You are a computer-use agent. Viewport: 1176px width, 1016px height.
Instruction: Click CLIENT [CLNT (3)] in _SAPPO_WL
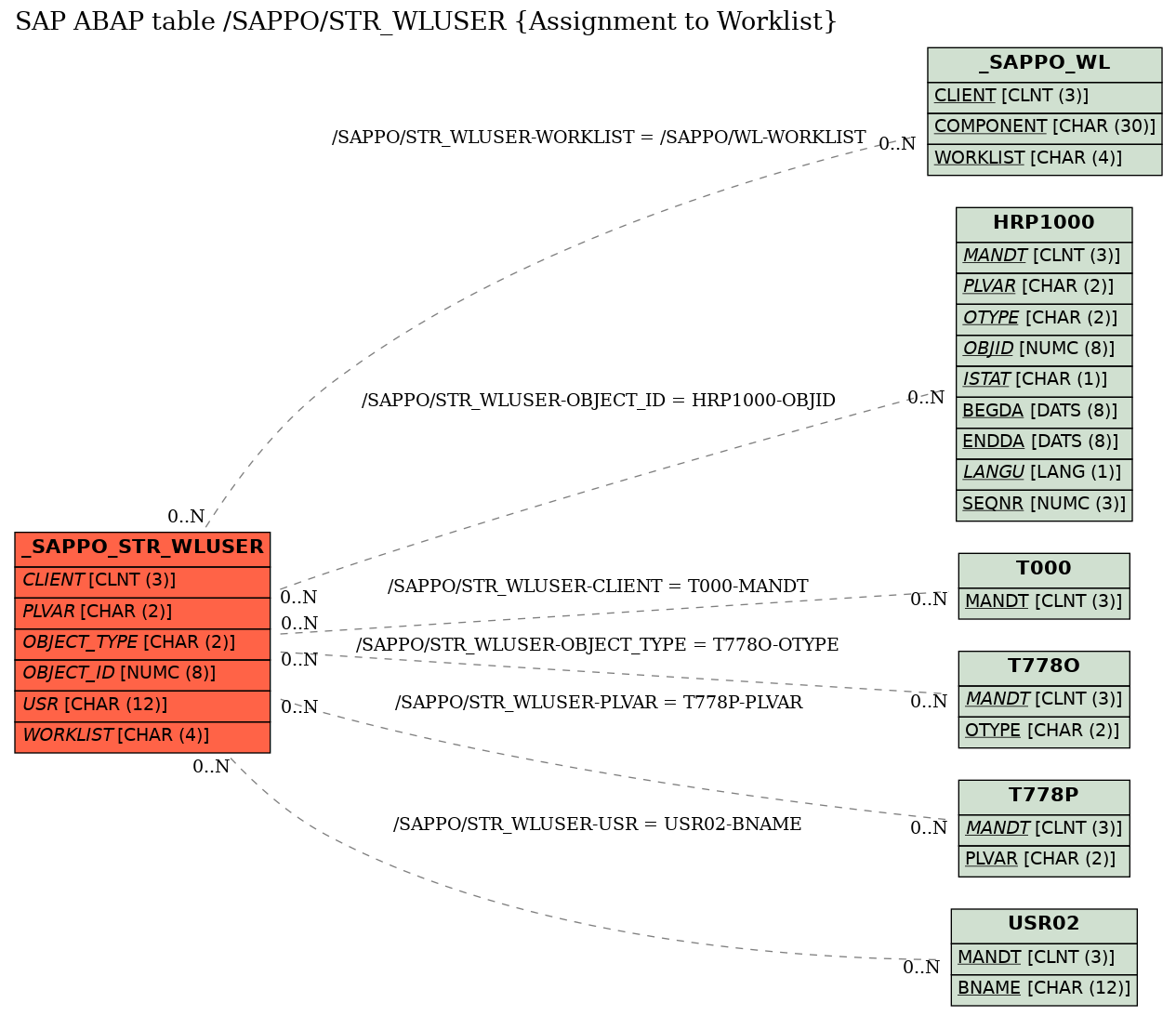click(x=1044, y=97)
